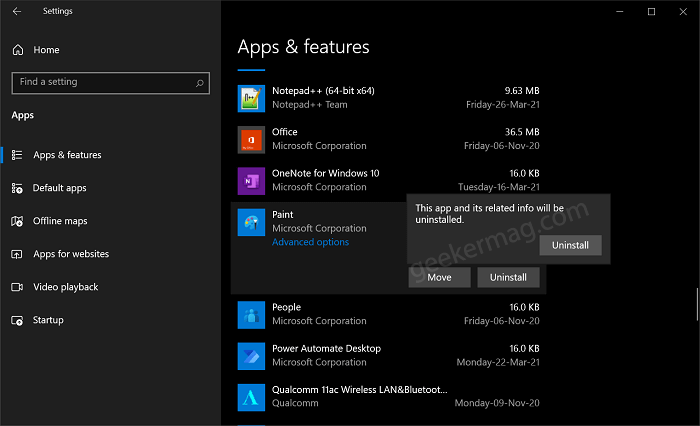Click the Default apps sidebar icon
Screen dimensions: 700x426
17,188
